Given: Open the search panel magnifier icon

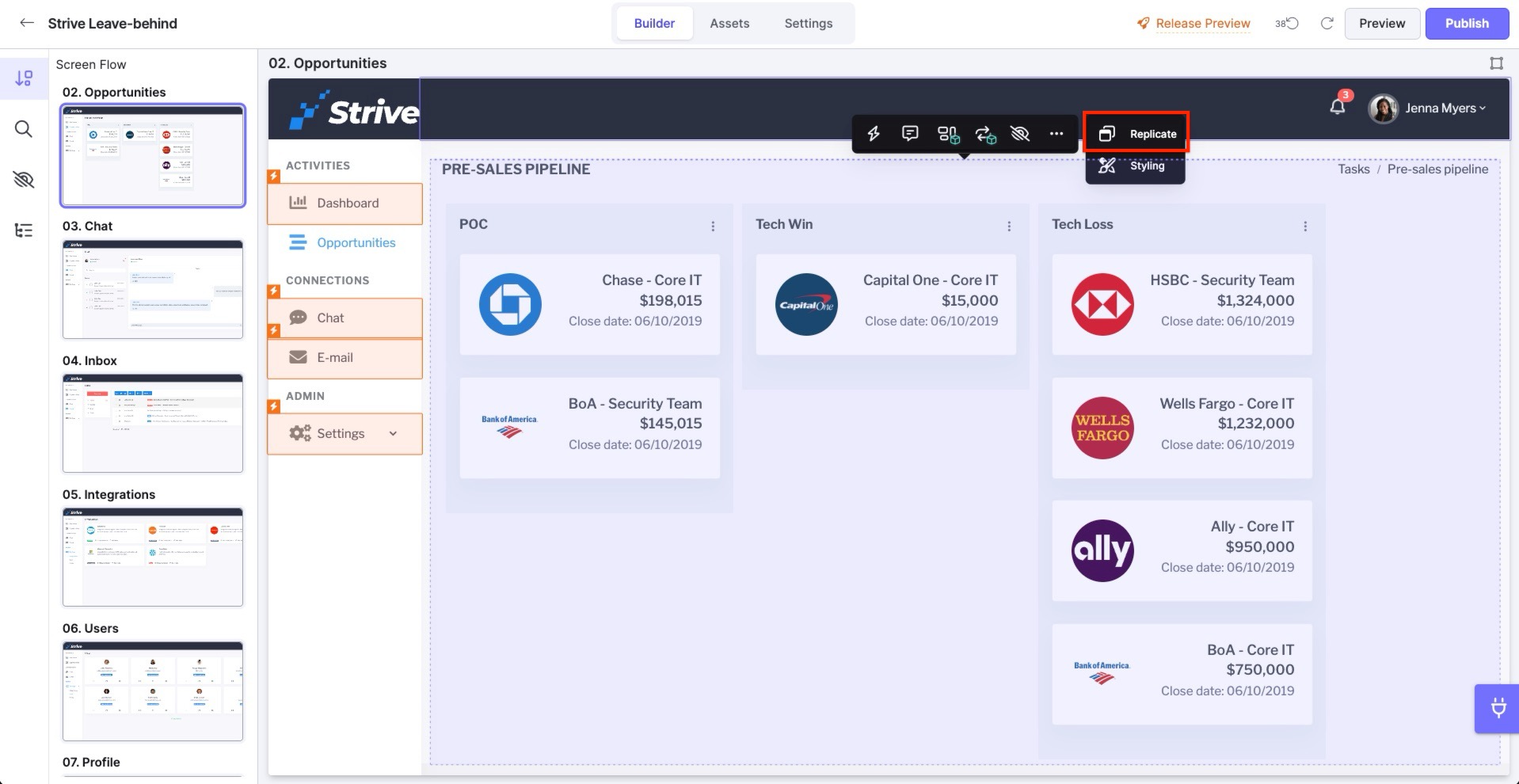Looking at the screenshot, I should (x=24, y=129).
